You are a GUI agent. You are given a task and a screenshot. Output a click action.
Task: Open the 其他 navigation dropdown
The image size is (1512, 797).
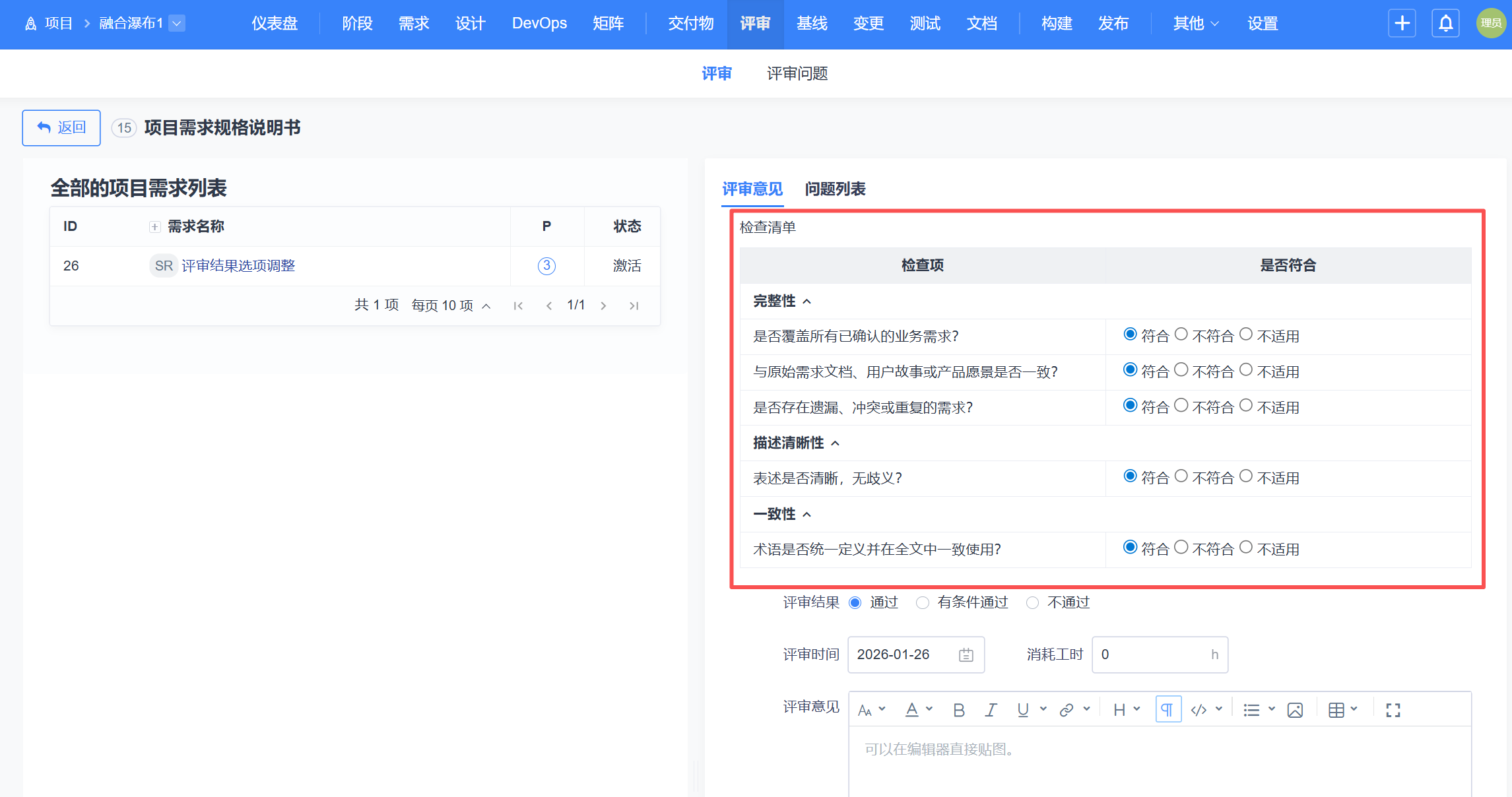click(x=1195, y=24)
